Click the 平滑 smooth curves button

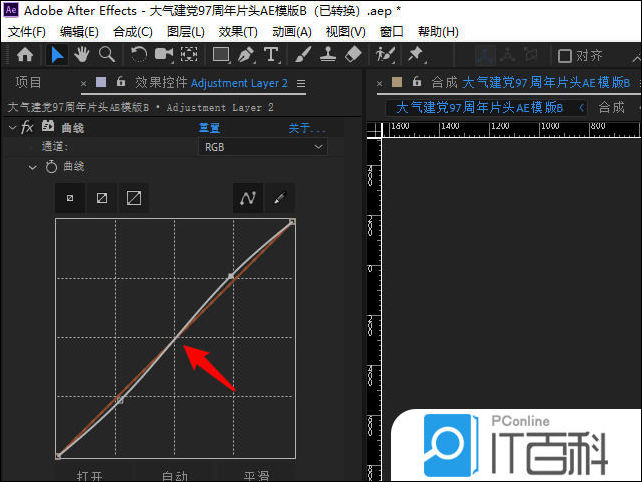tap(256, 475)
